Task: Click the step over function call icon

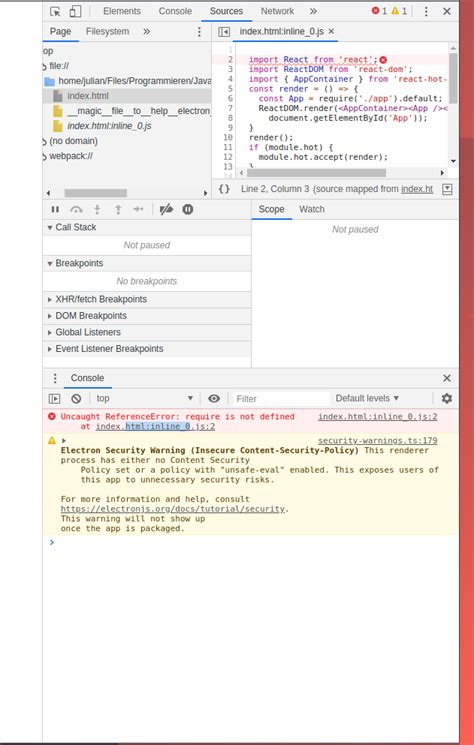Action: [76, 210]
